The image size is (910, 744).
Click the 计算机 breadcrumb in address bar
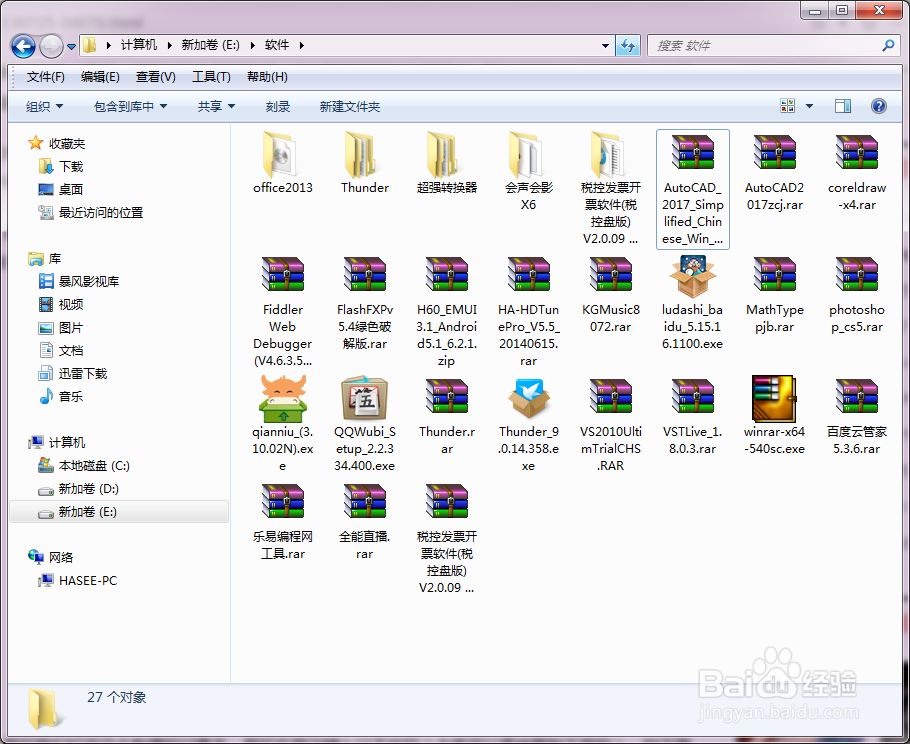[x=138, y=45]
